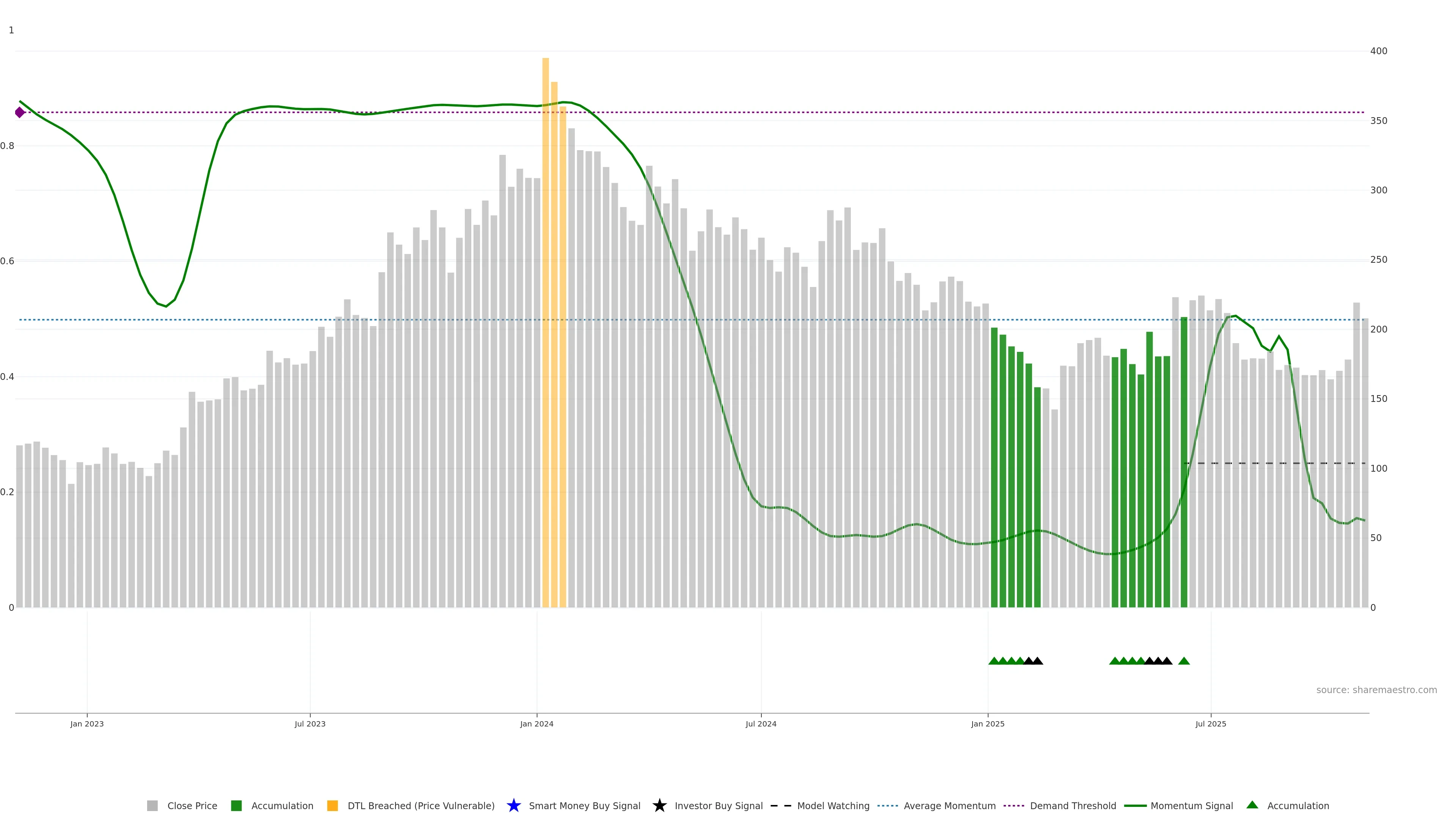The image size is (1456, 819).
Task: Click the solid green Momentum Signal legend line
Action: (x=1135, y=805)
